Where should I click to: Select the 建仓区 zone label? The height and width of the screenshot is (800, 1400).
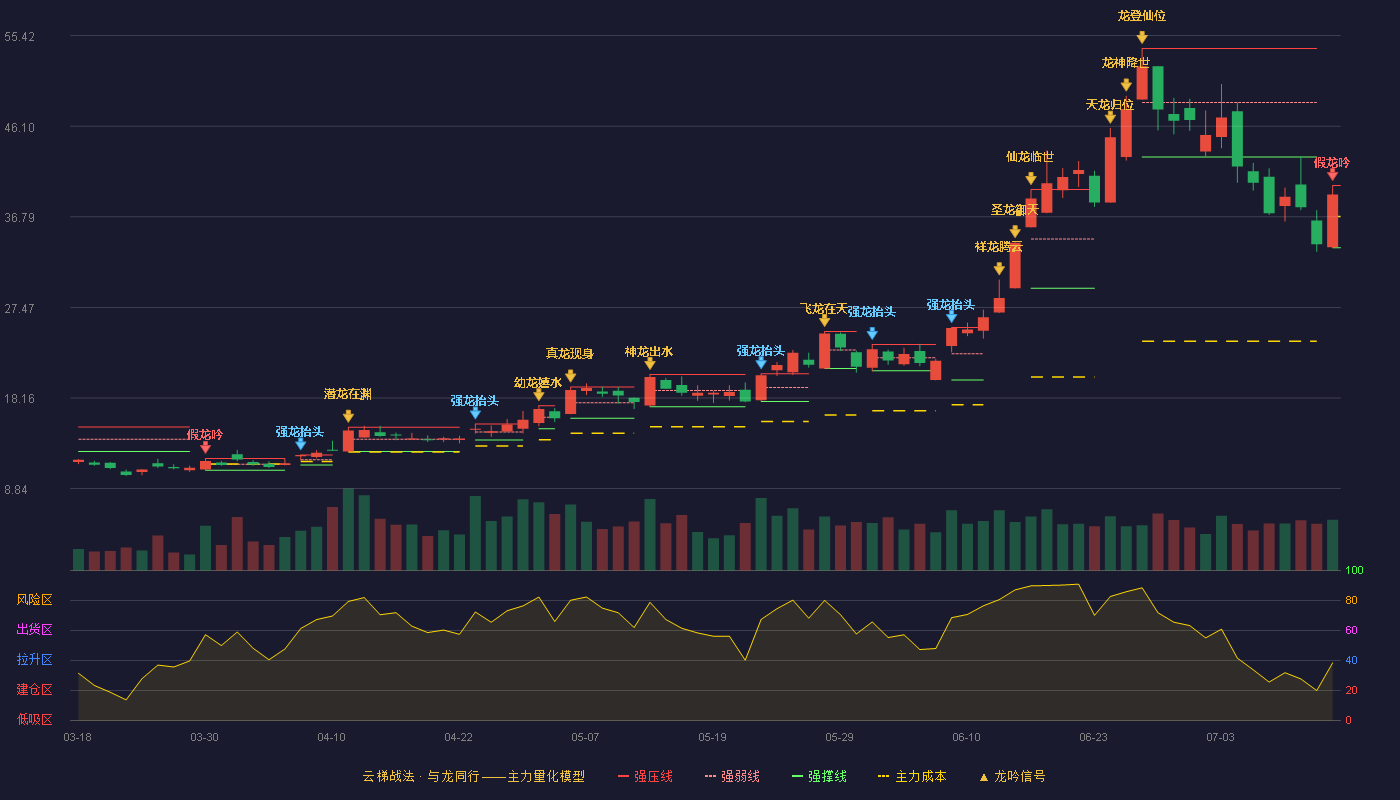coord(34,690)
